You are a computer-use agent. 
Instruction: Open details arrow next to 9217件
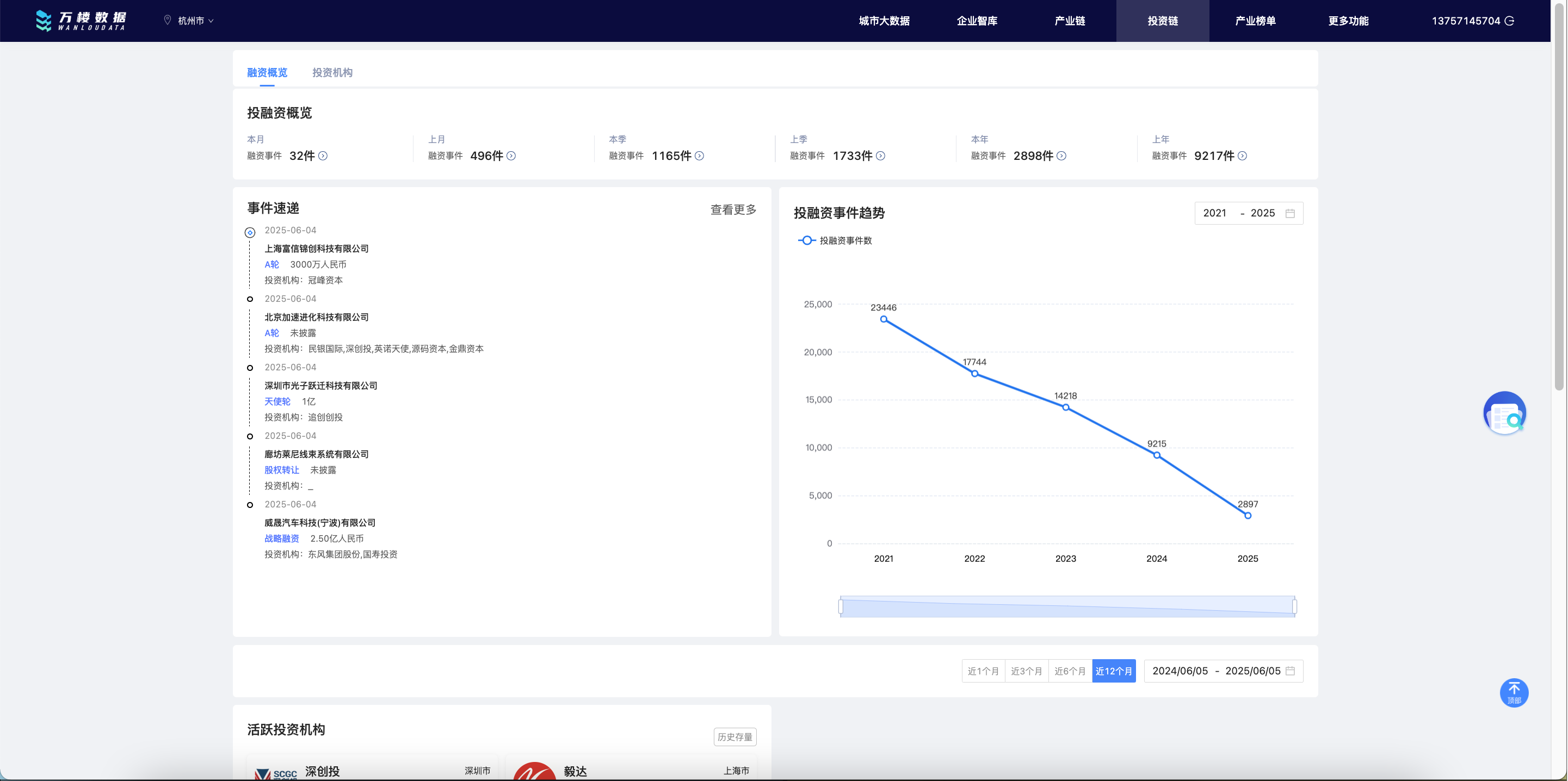[1242, 156]
